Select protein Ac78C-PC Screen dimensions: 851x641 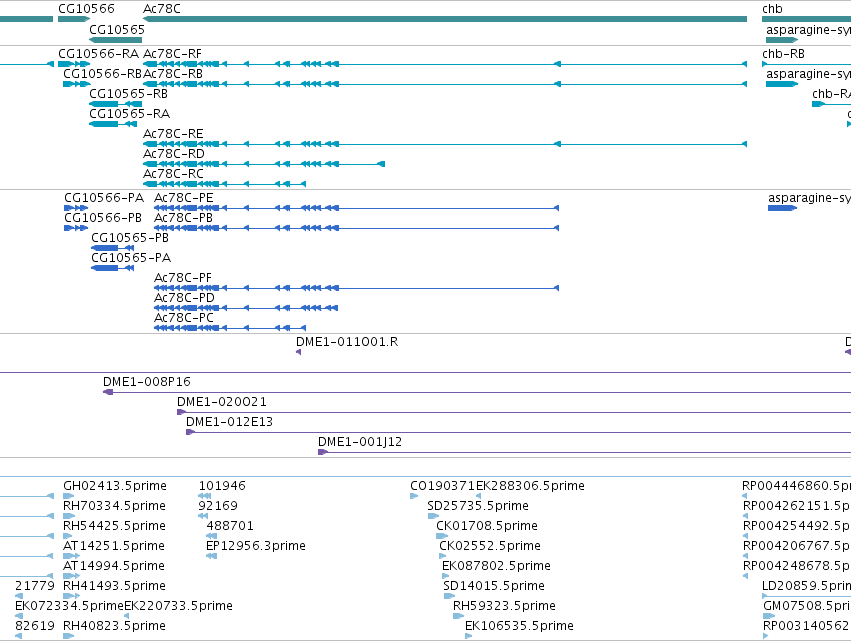(230, 328)
